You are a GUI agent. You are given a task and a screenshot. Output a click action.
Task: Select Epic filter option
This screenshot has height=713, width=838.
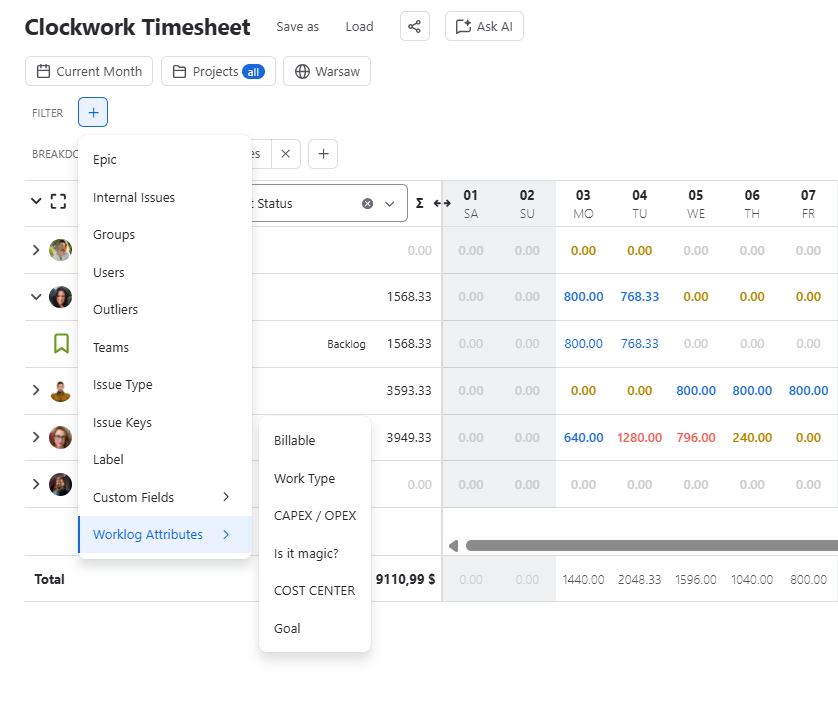coord(165,159)
